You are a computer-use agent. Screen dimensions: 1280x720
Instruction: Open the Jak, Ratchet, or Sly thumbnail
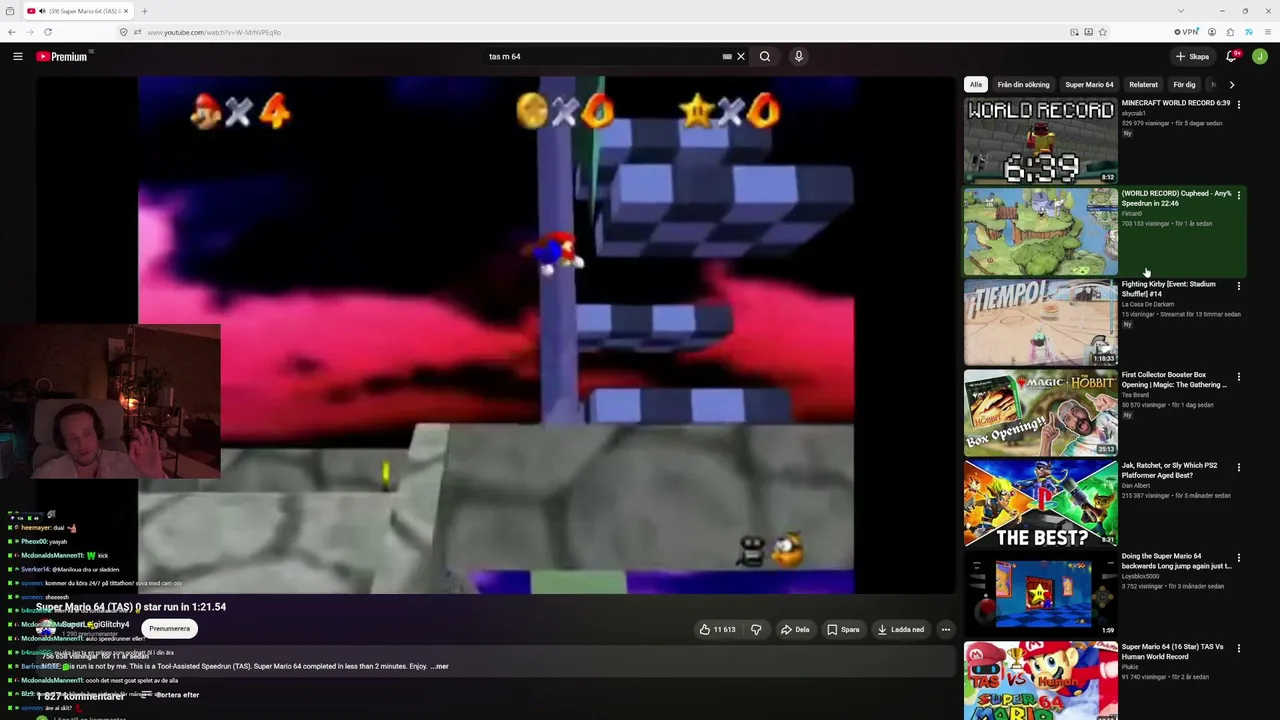(x=1040, y=503)
